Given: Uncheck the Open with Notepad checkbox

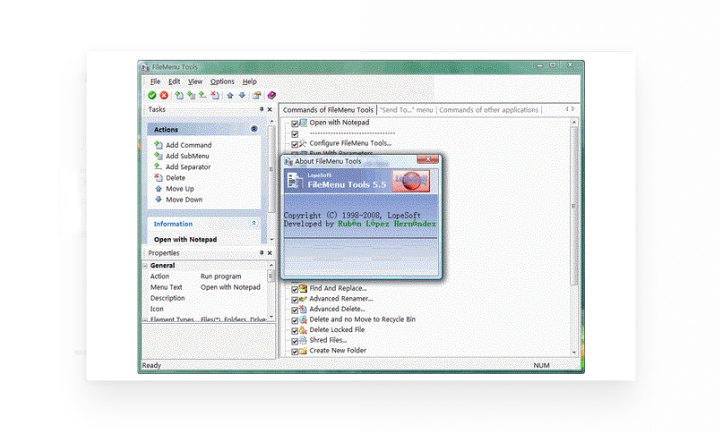Looking at the screenshot, I should [295, 123].
